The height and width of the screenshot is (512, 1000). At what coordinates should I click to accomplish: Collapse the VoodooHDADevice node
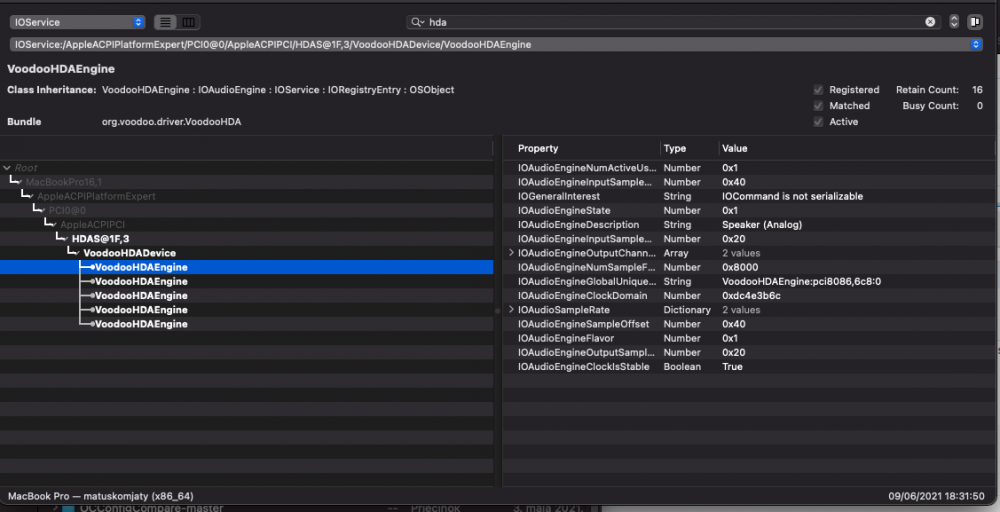coord(78,253)
